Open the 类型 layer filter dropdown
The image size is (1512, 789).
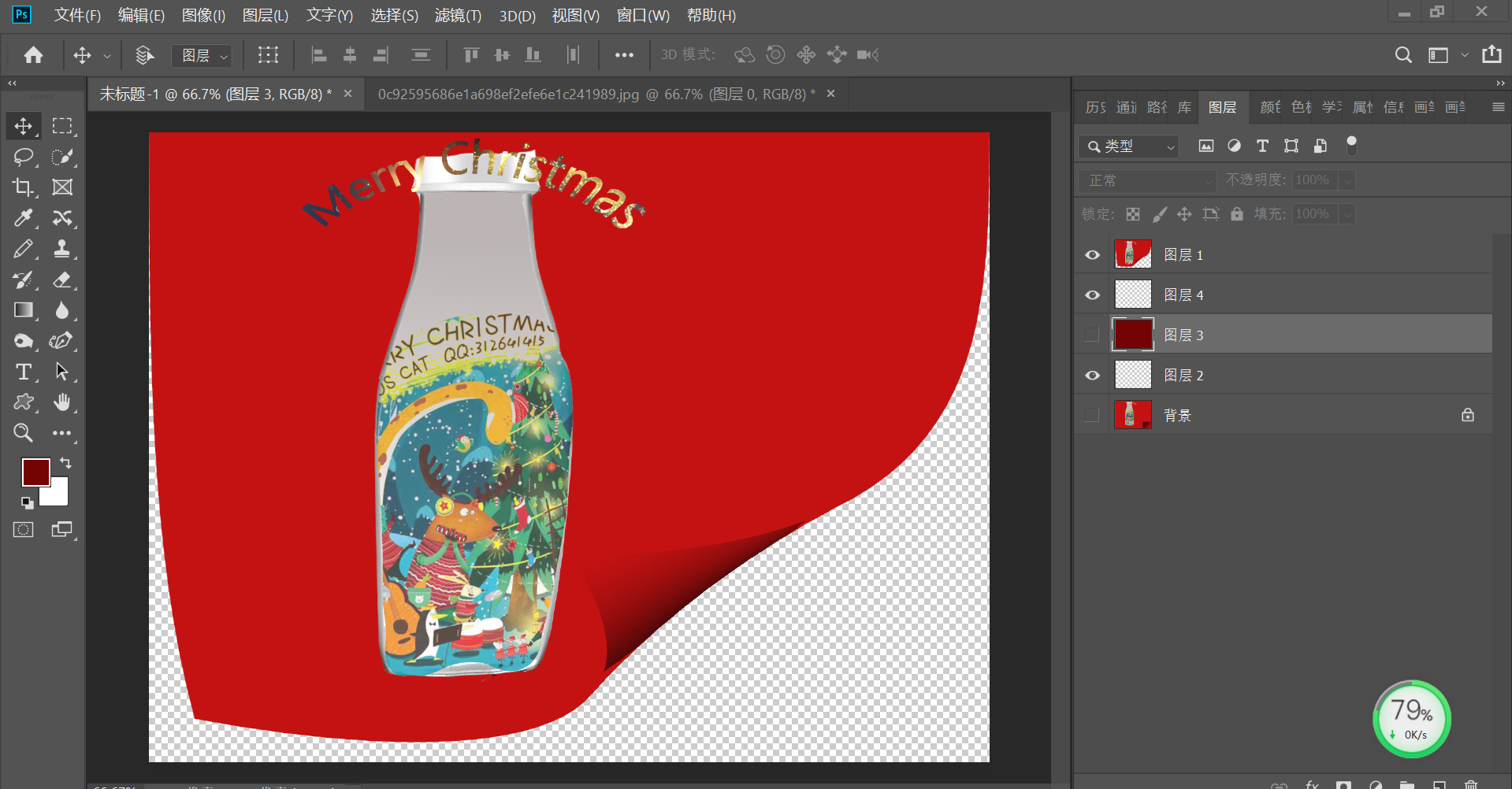[x=1129, y=146]
